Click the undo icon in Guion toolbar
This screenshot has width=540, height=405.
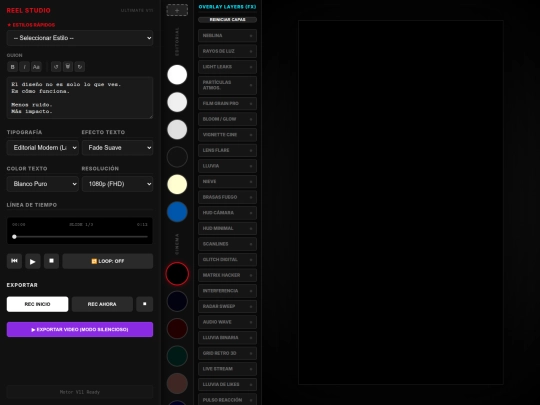pyautogui.click(x=56, y=67)
